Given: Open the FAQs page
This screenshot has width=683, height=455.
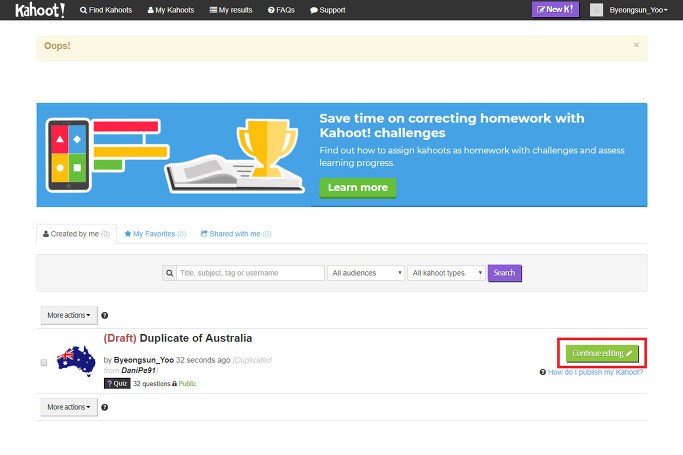Looking at the screenshot, I should point(281,10).
